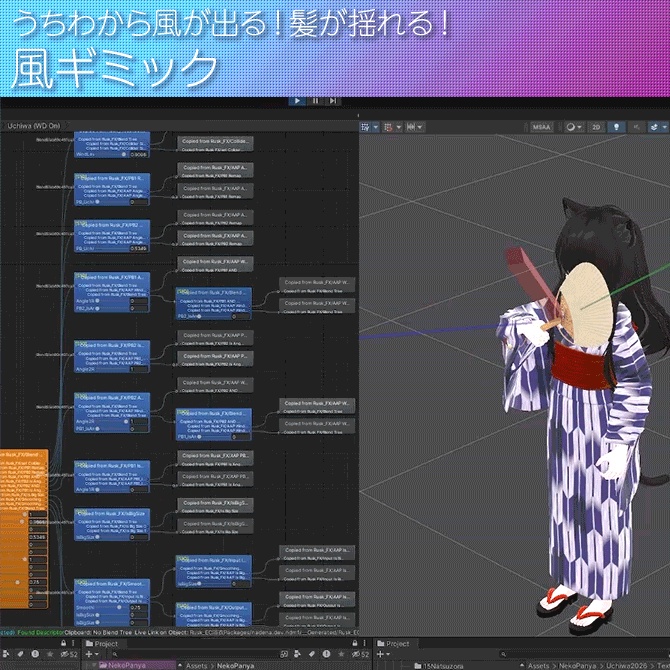Click the 0.75 field in Smoot... node
The height and width of the screenshot is (670, 670).
138,607
